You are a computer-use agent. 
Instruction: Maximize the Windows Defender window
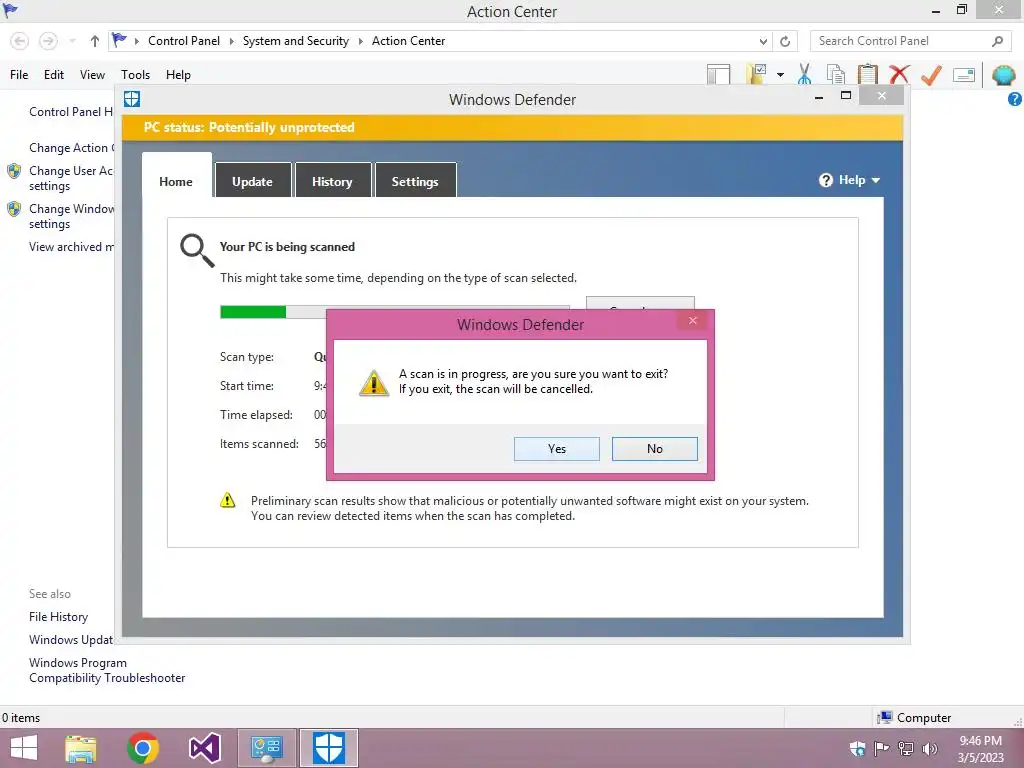(x=846, y=96)
